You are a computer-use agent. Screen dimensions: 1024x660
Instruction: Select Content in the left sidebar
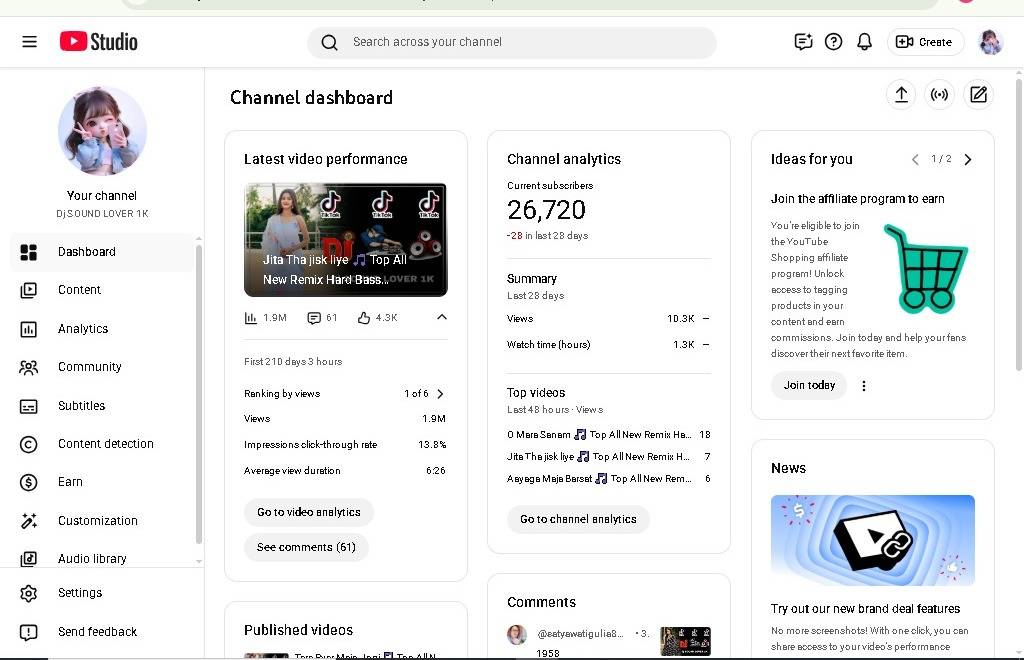click(x=79, y=290)
